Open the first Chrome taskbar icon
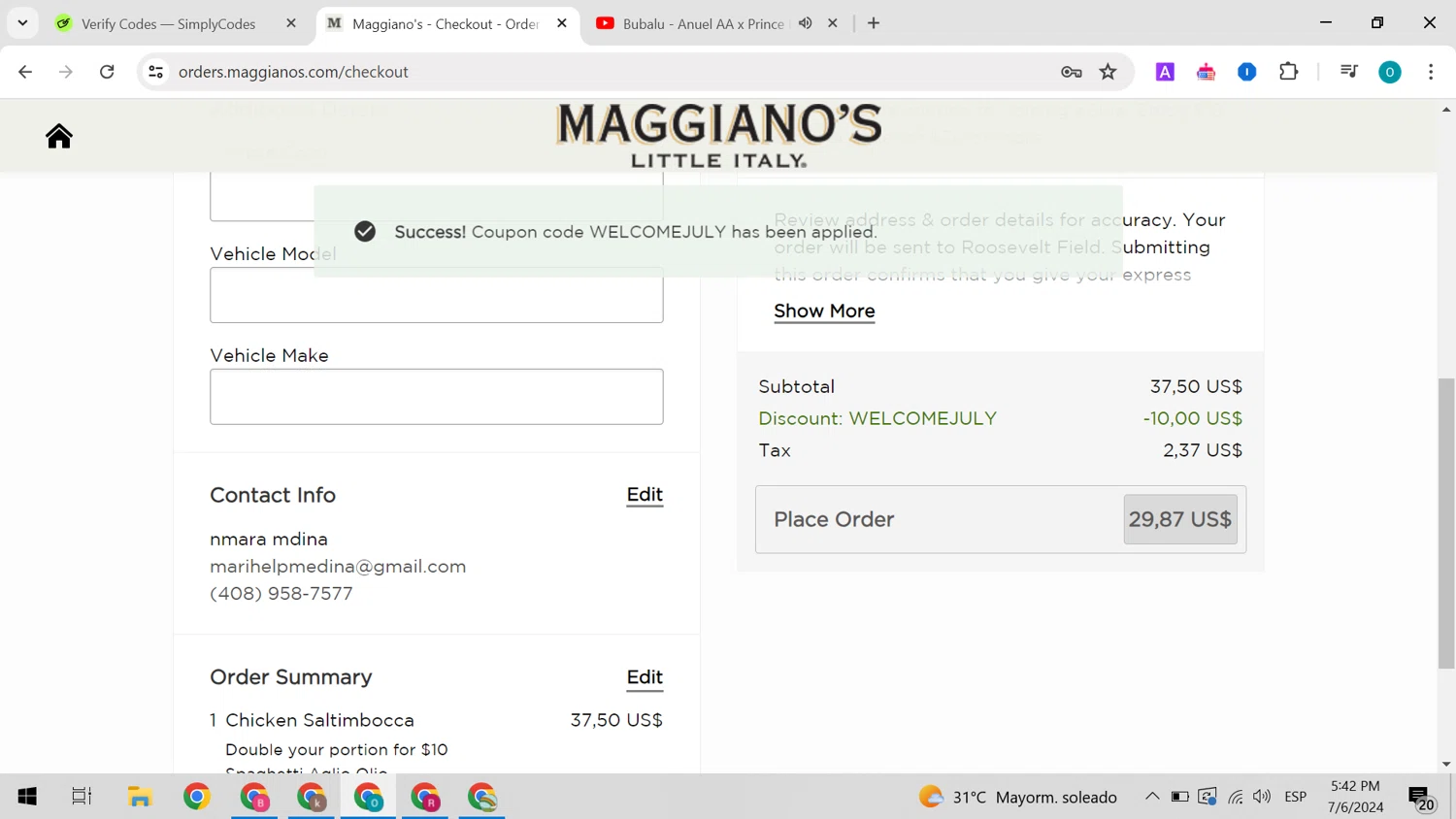Image resolution: width=1456 pixels, height=819 pixels. click(197, 797)
